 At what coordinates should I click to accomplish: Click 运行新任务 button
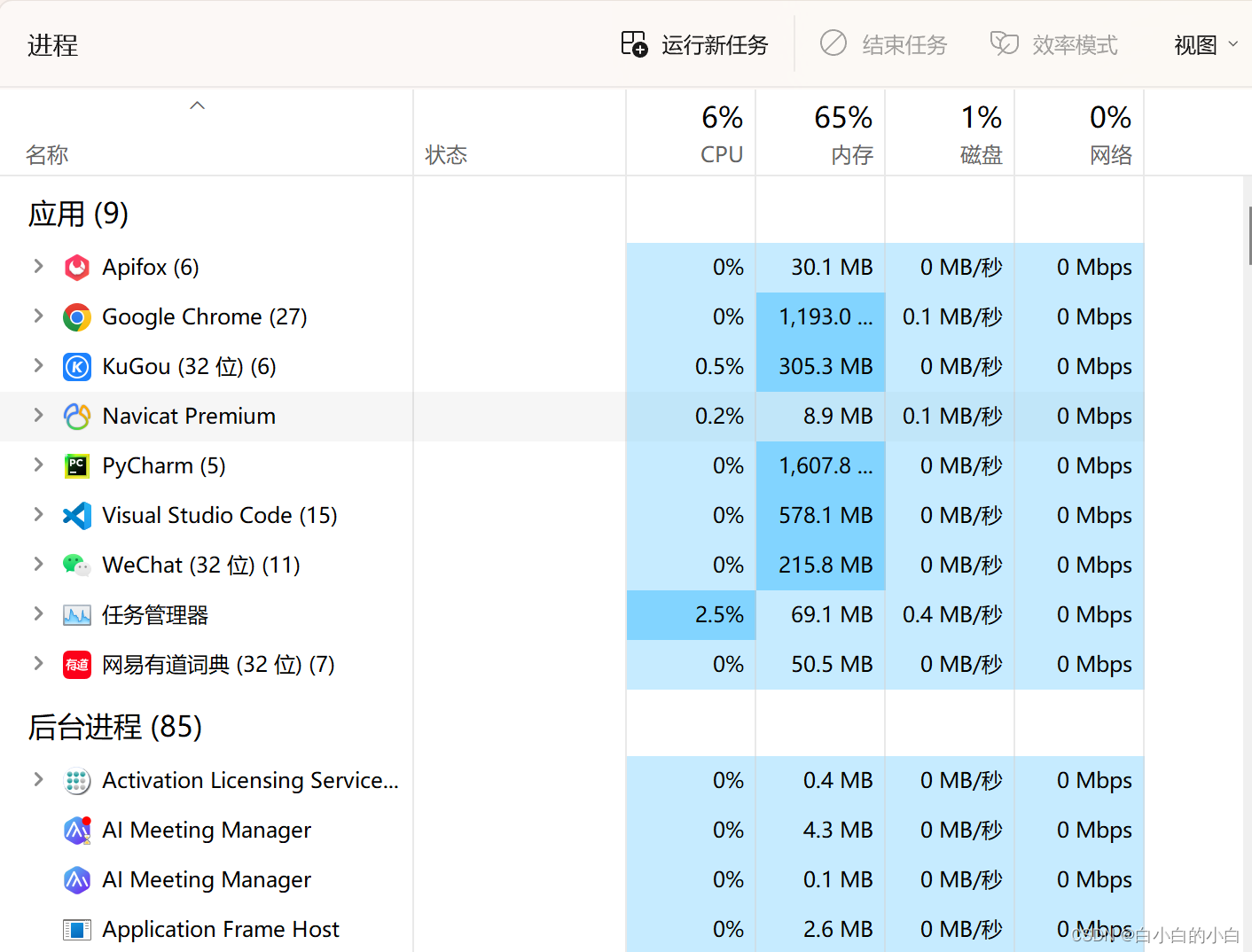pyautogui.click(x=694, y=44)
